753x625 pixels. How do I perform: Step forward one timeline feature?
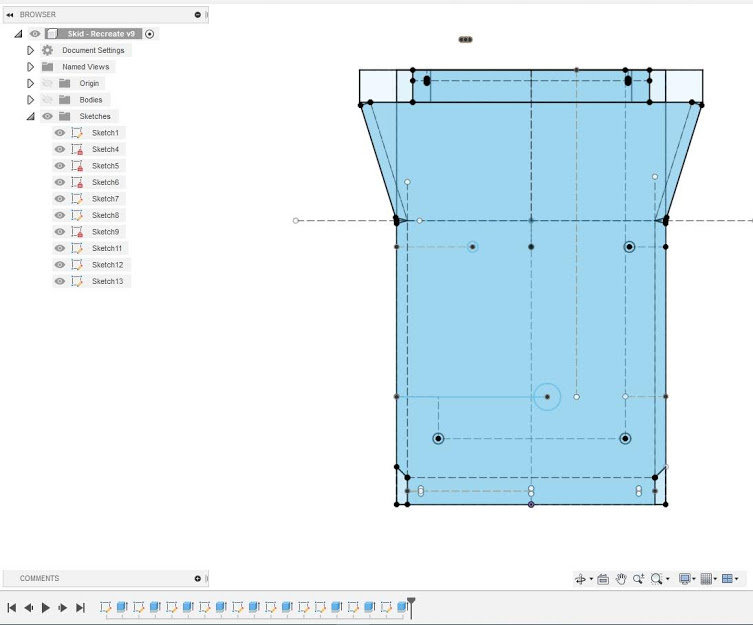coord(62,608)
